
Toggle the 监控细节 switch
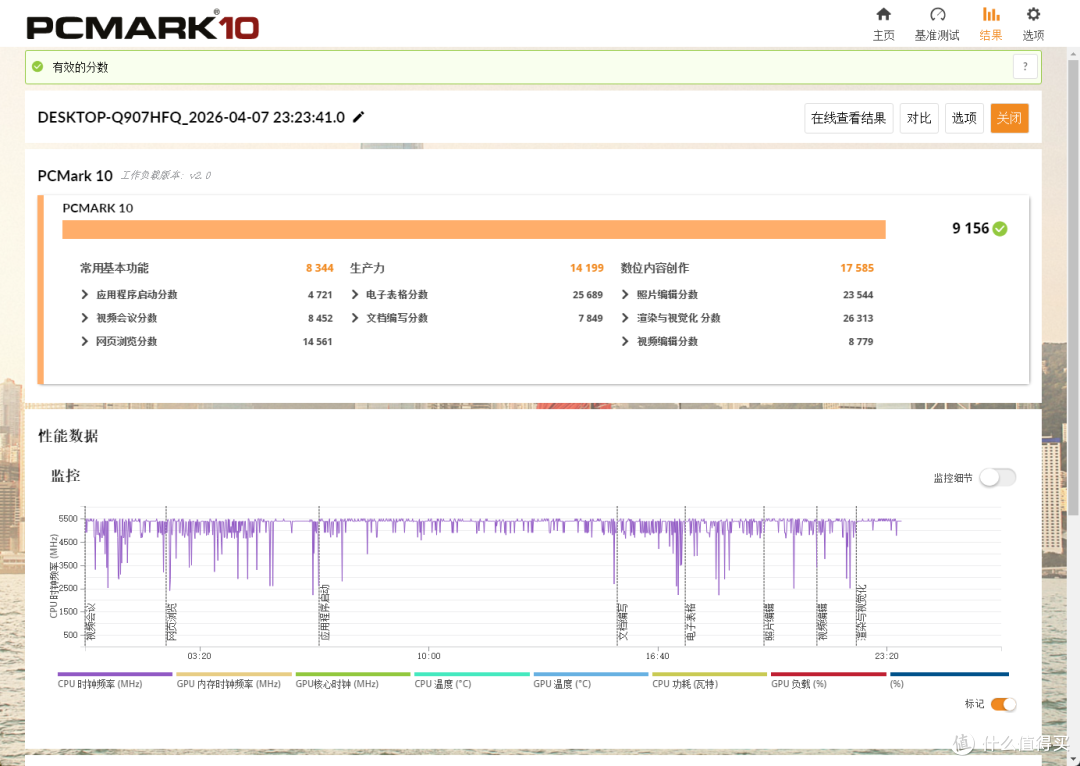click(997, 477)
